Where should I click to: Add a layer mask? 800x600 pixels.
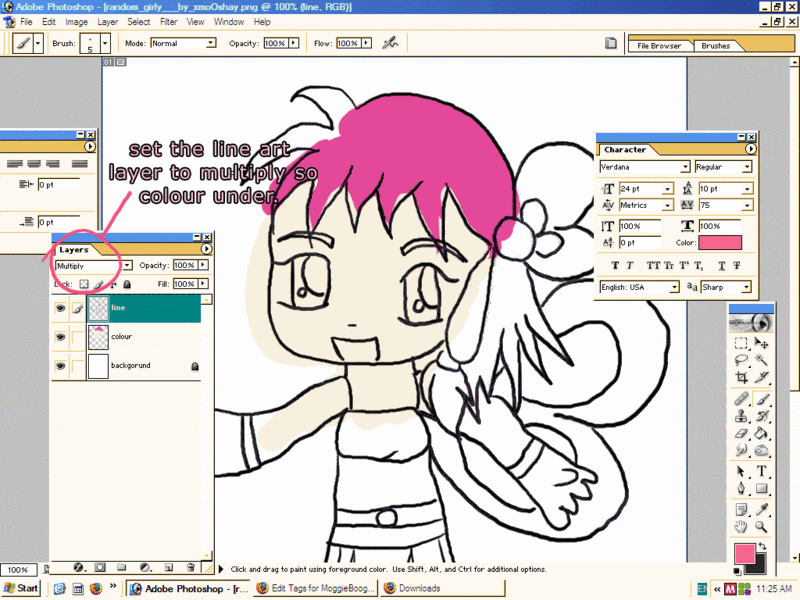click(100, 567)
